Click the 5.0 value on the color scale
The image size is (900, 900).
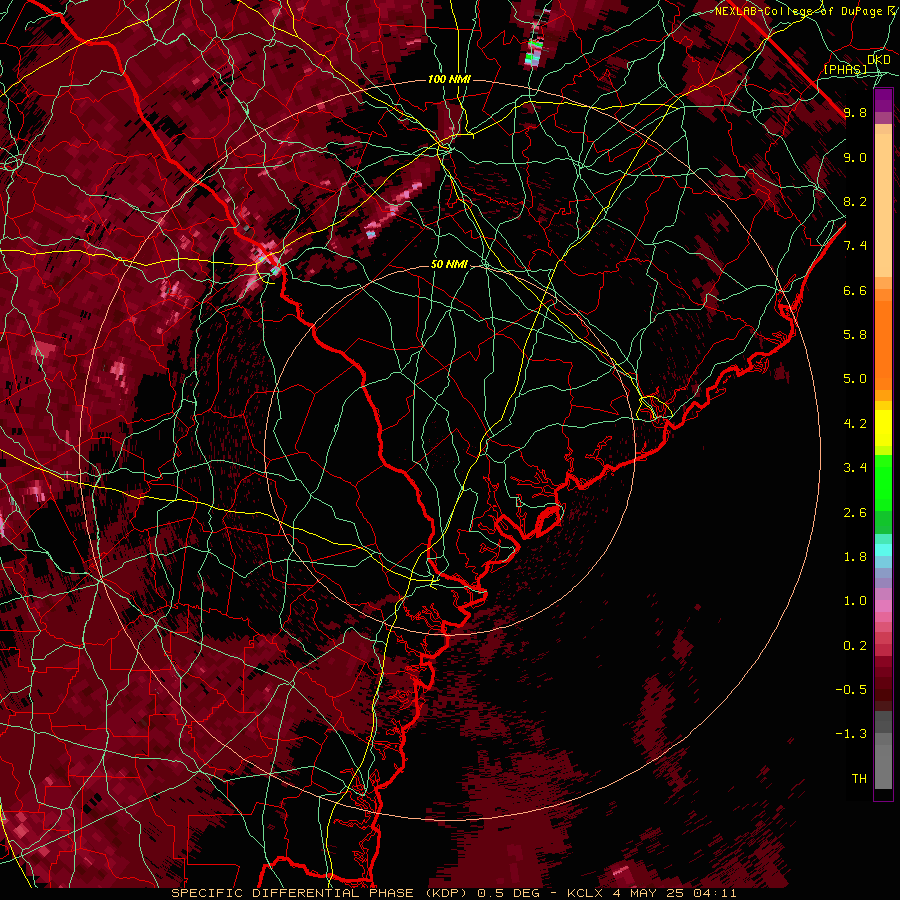point(855,379)
